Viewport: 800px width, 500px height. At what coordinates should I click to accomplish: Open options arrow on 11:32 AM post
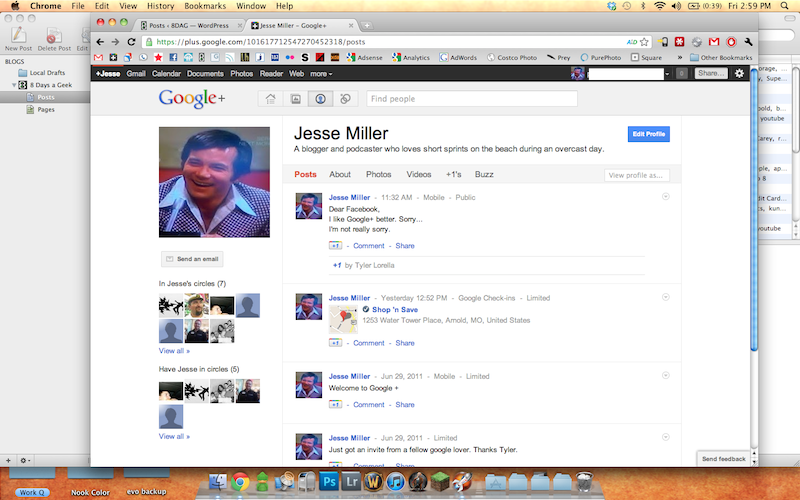pyautogui.click(x=666, y=196)
